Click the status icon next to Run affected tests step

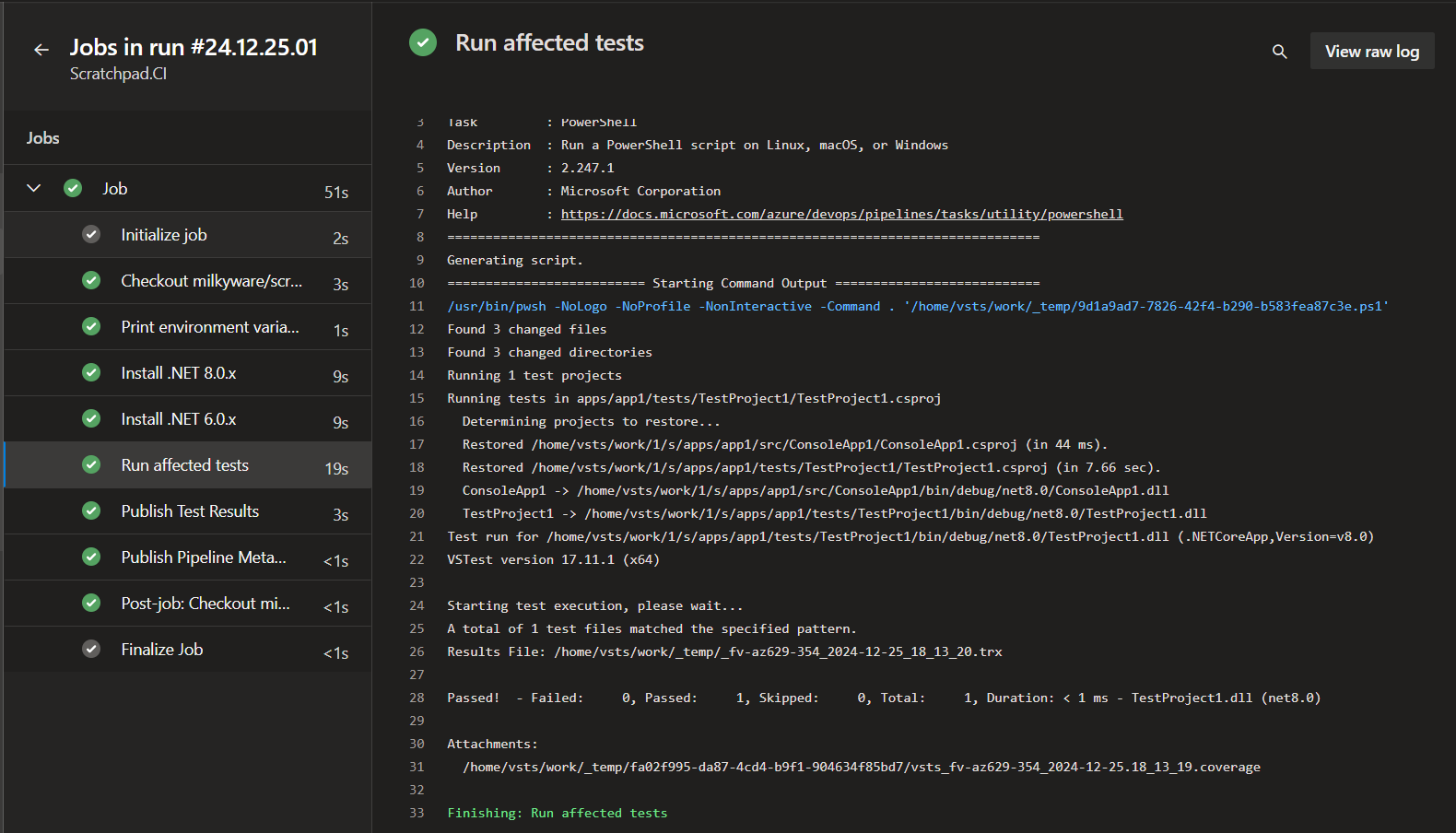(x=91, y=464)
